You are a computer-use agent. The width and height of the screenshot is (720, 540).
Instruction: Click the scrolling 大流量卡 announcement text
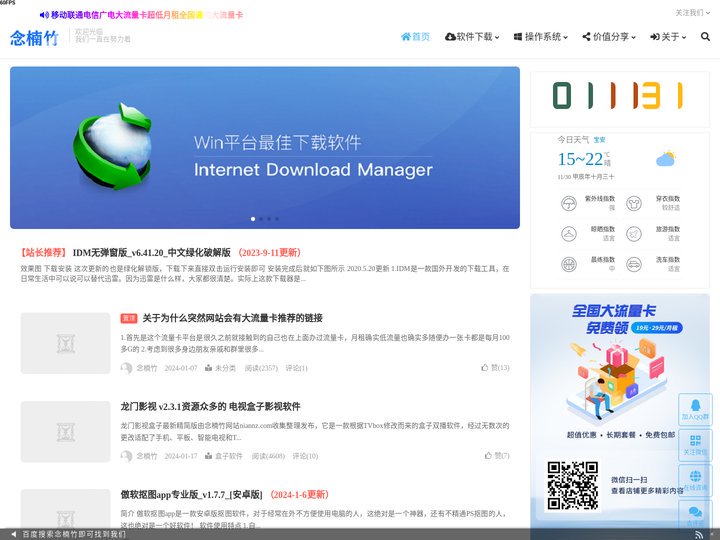tap(147, 15)
